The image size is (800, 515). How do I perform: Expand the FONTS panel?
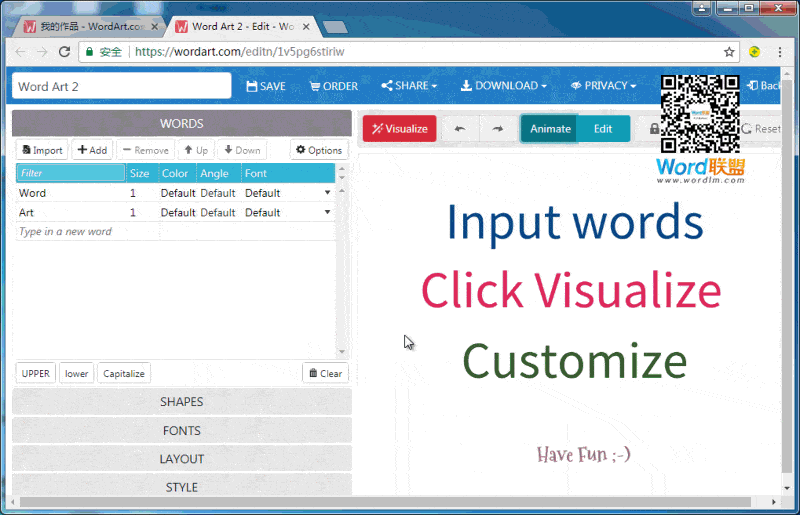pos(181,431)
